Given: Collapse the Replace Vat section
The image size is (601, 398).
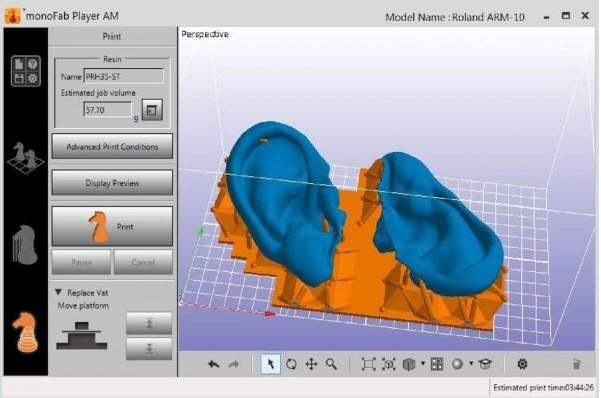Looking at the screenshot, I should (58, 292).
